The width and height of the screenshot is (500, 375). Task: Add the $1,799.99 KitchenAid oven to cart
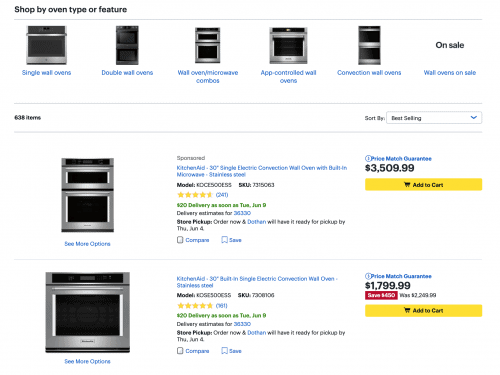coord(423,310)
